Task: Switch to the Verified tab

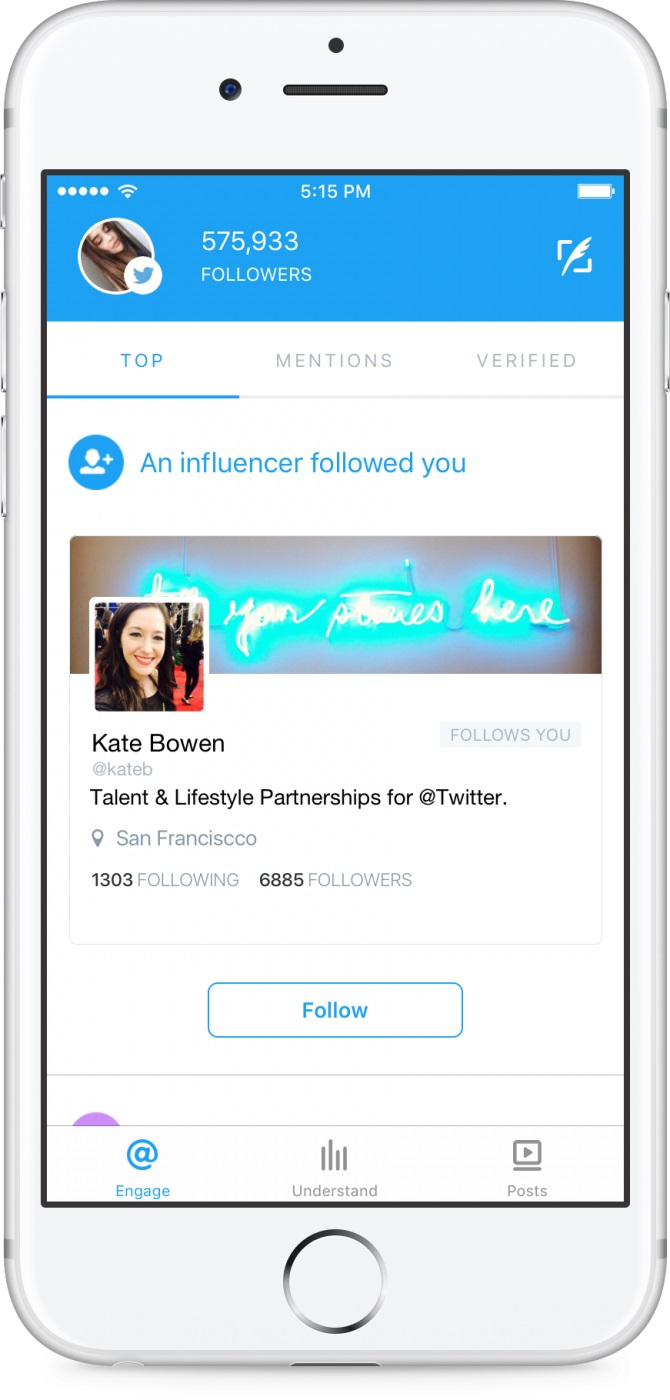Action: pos(527,360)
